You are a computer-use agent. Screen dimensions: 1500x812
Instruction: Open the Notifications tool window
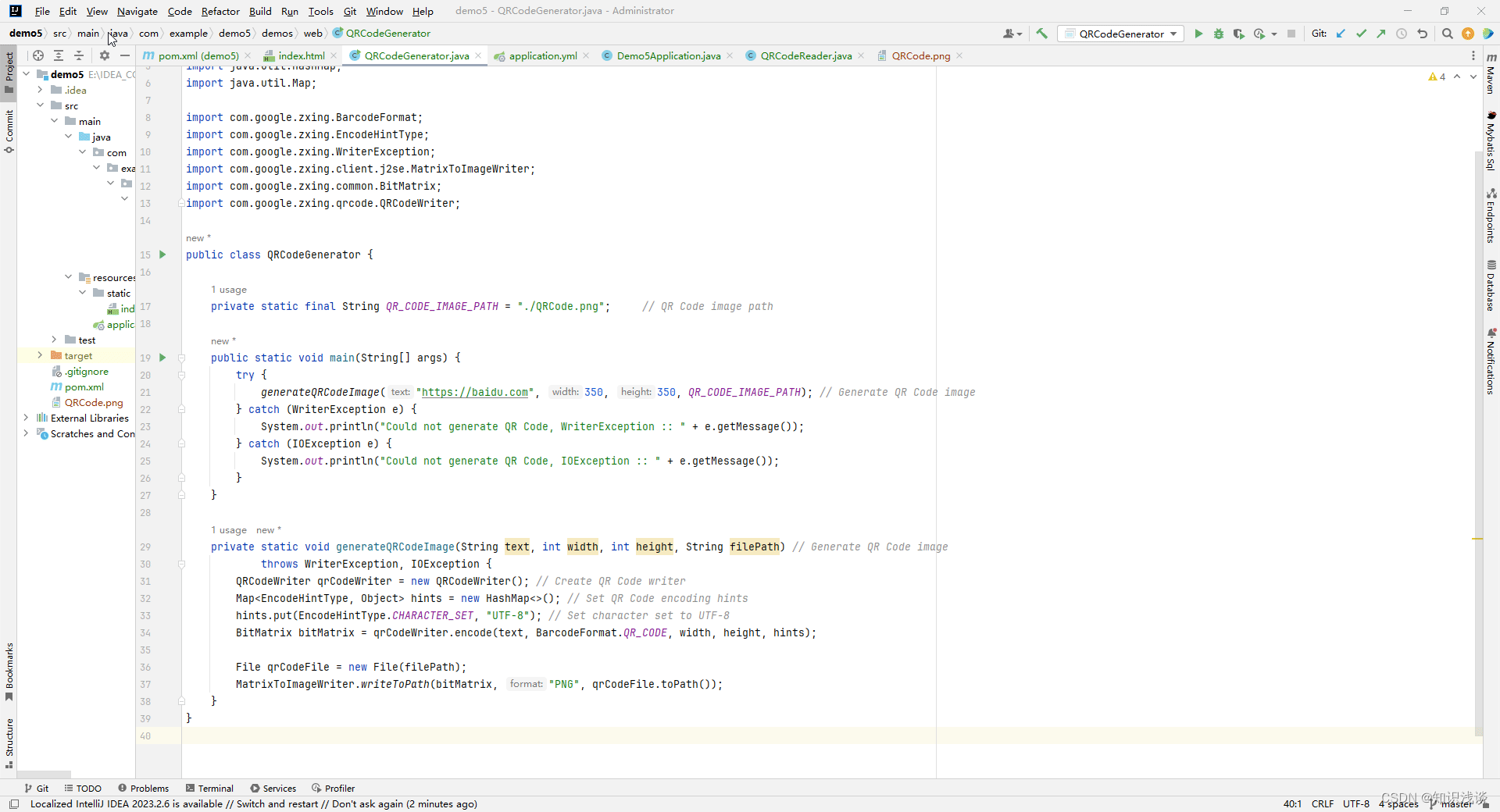coord(1491,361)
